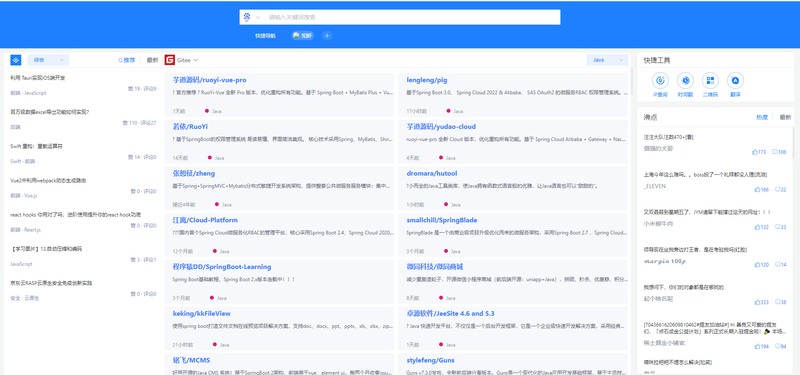The height and width of the screenshot is (375, 800).
Task: Open the 22 comments on _ELEVEN post
Action: point(781,189)
